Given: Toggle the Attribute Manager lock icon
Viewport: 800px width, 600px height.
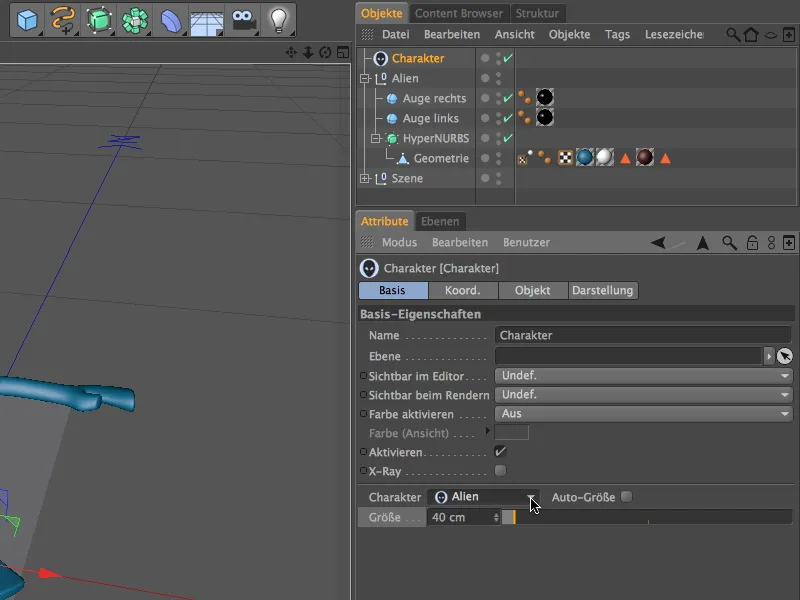Looking at the screenshot, I should click(752, 243).
